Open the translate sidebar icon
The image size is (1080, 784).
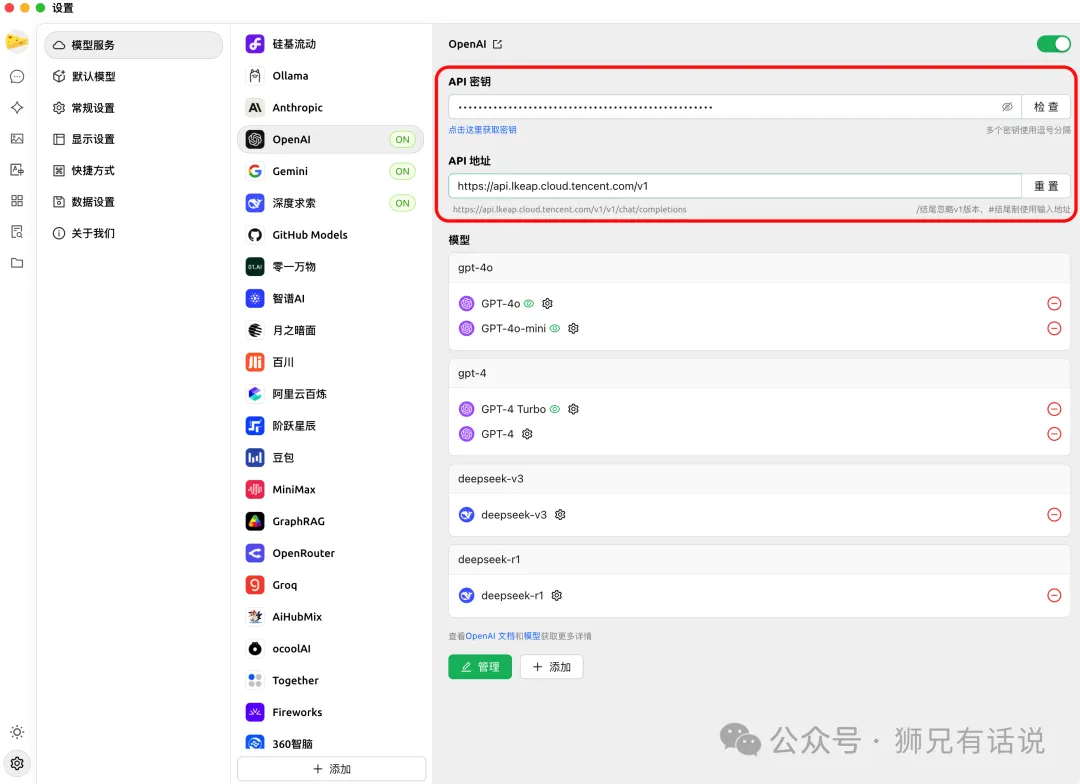point(17,169)
